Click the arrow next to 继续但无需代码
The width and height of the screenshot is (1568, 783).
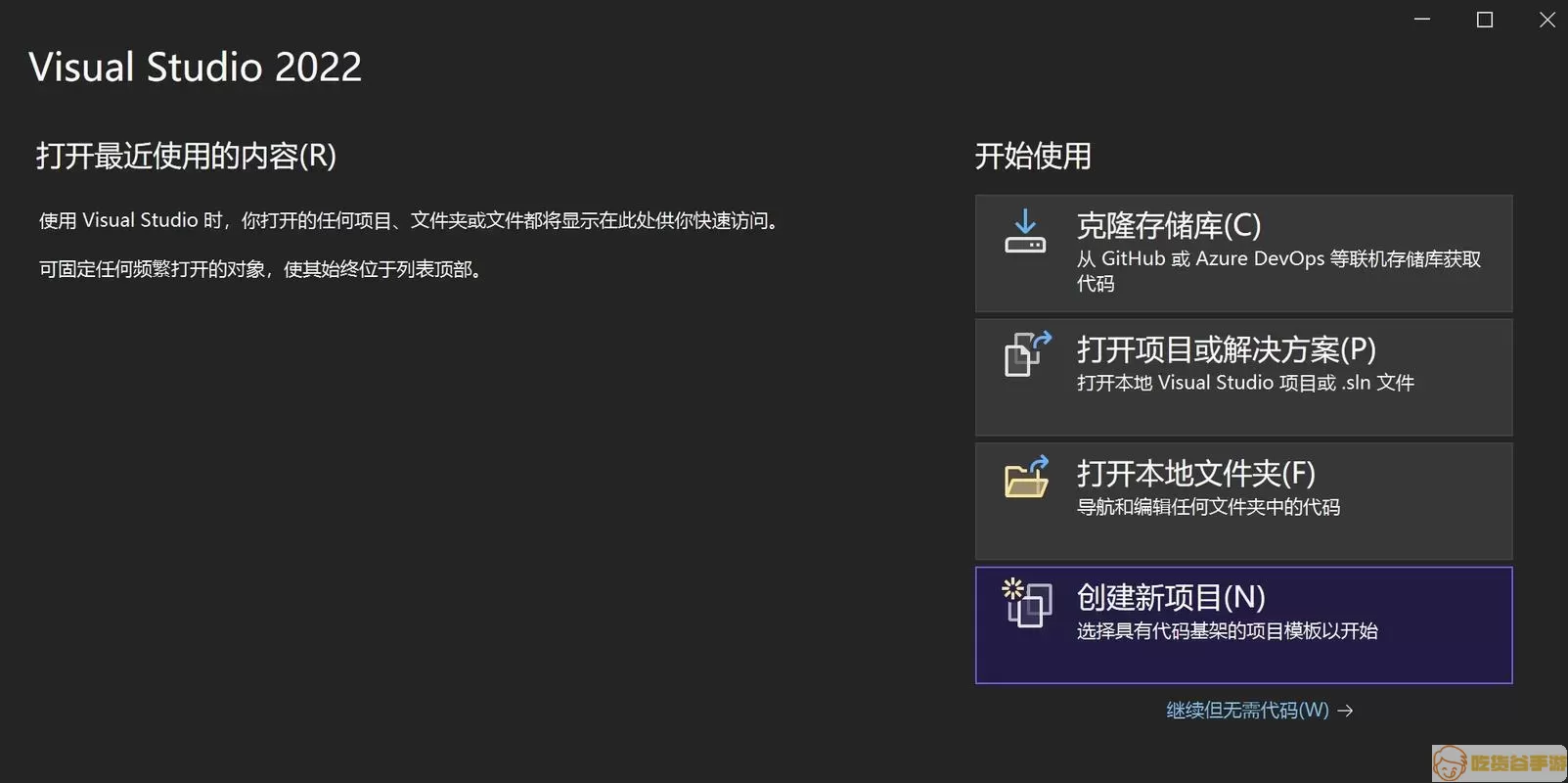[x=1345, y=711]
